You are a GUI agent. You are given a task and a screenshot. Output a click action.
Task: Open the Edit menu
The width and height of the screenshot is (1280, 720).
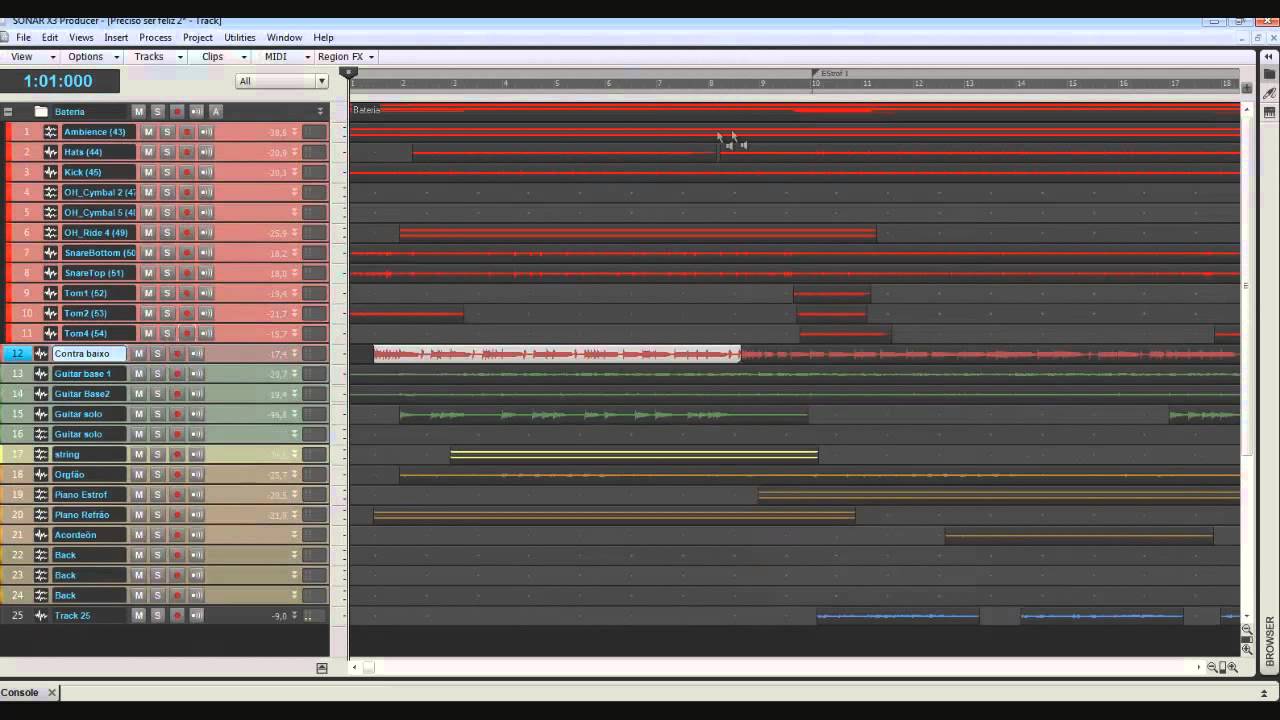point(50,38)
